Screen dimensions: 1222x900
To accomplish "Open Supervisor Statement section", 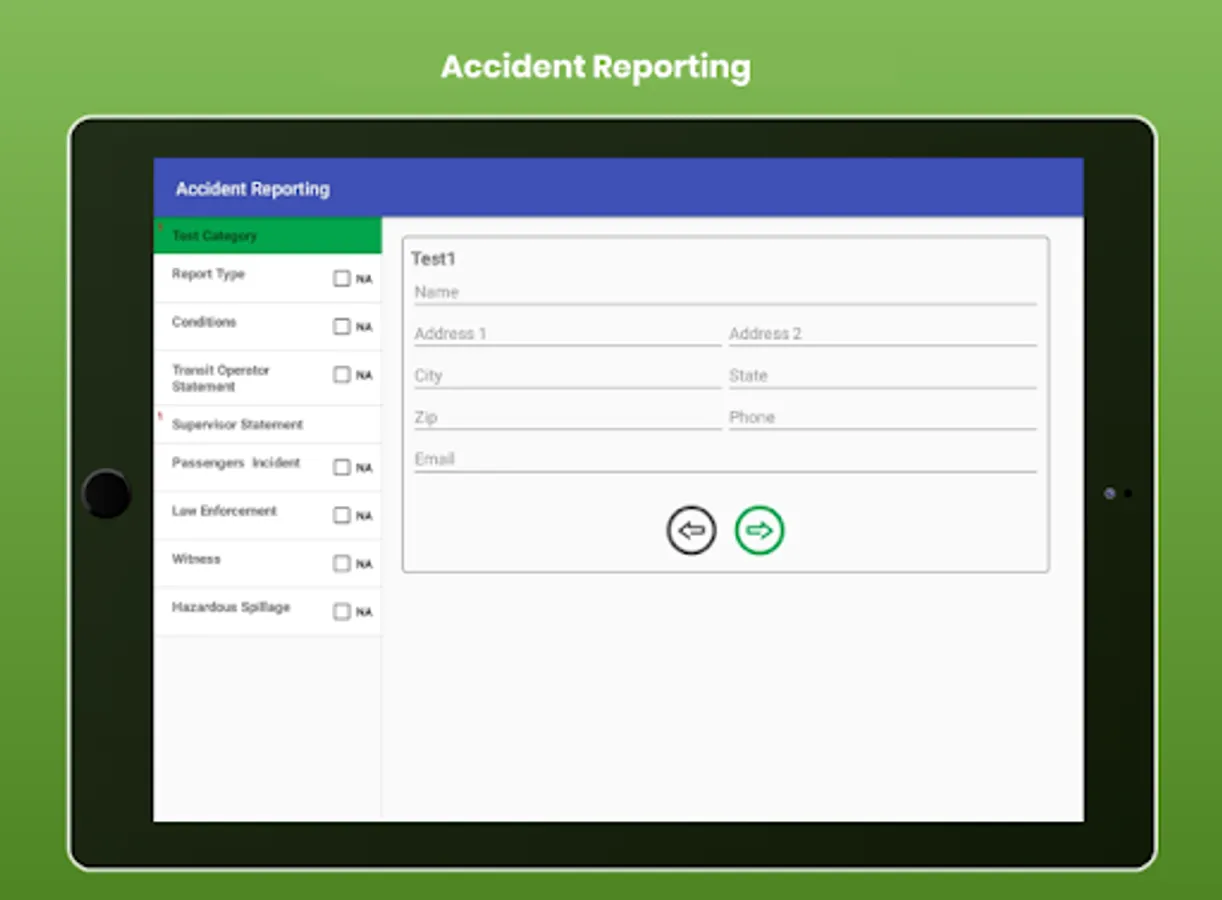I will [267, 425].
